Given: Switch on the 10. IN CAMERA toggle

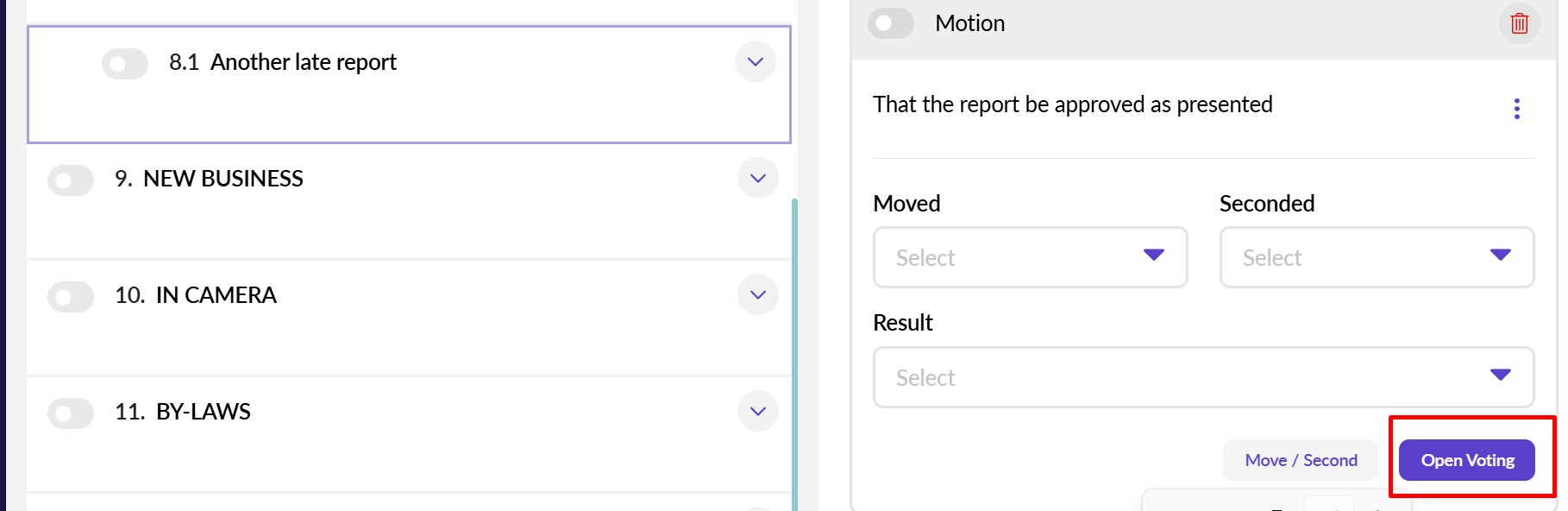Looking at the screenshot, I should (x=71, y=297).
